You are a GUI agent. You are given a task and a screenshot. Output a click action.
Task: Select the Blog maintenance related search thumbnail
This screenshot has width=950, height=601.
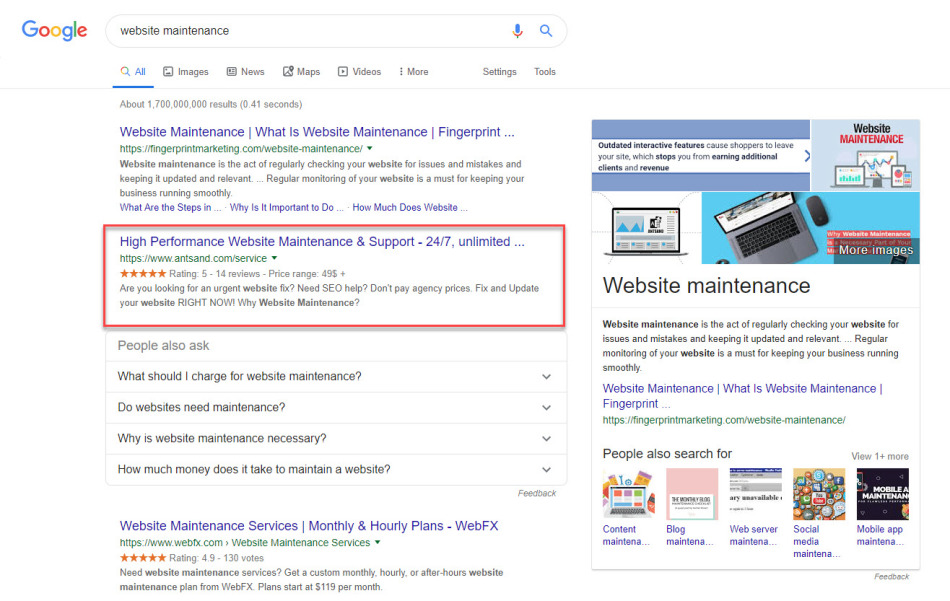click(x=692, y=495)
